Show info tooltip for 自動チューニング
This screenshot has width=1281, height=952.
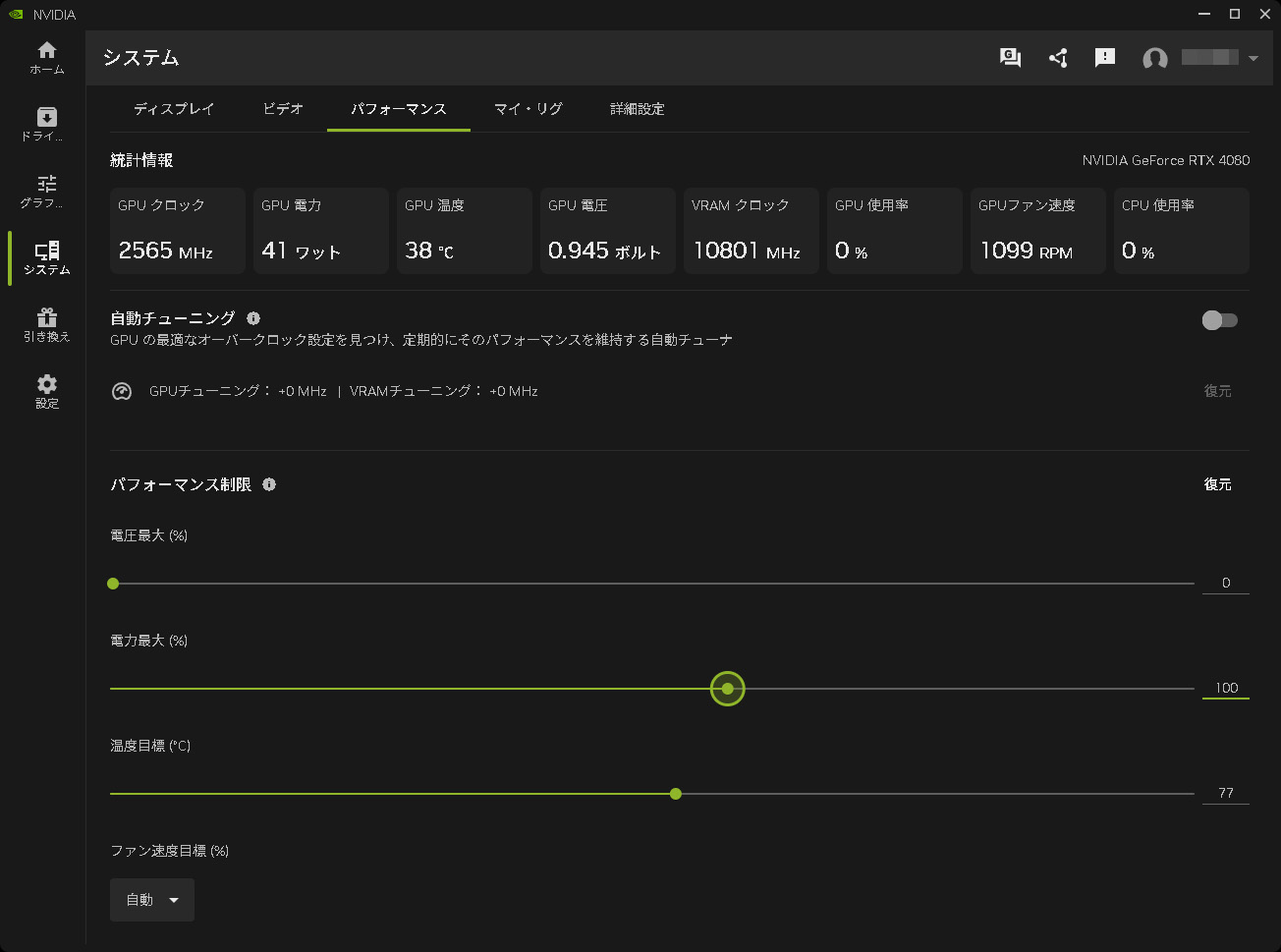(253, 318)
